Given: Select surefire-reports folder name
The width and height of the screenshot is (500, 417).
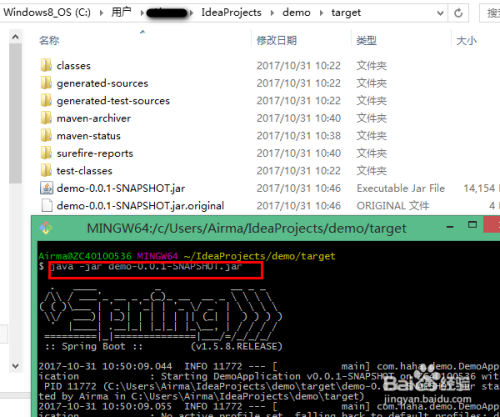Looking at the screenshot, I should [x=95, y=153].
